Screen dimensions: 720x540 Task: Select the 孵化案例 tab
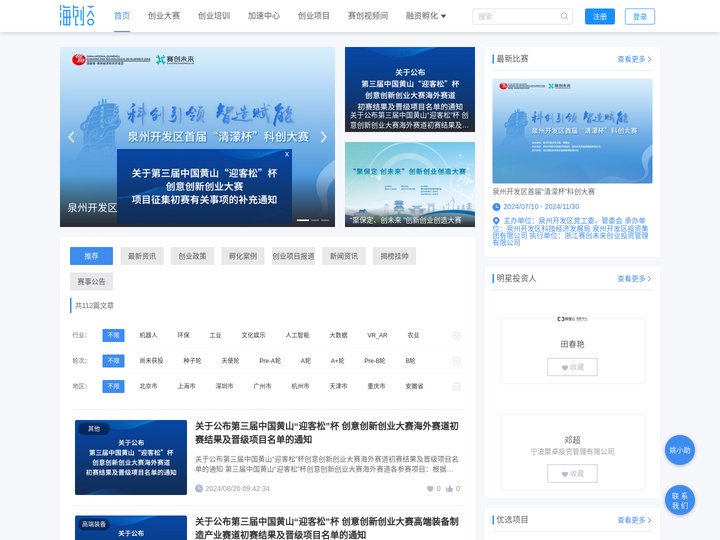(x=243, y=256)
